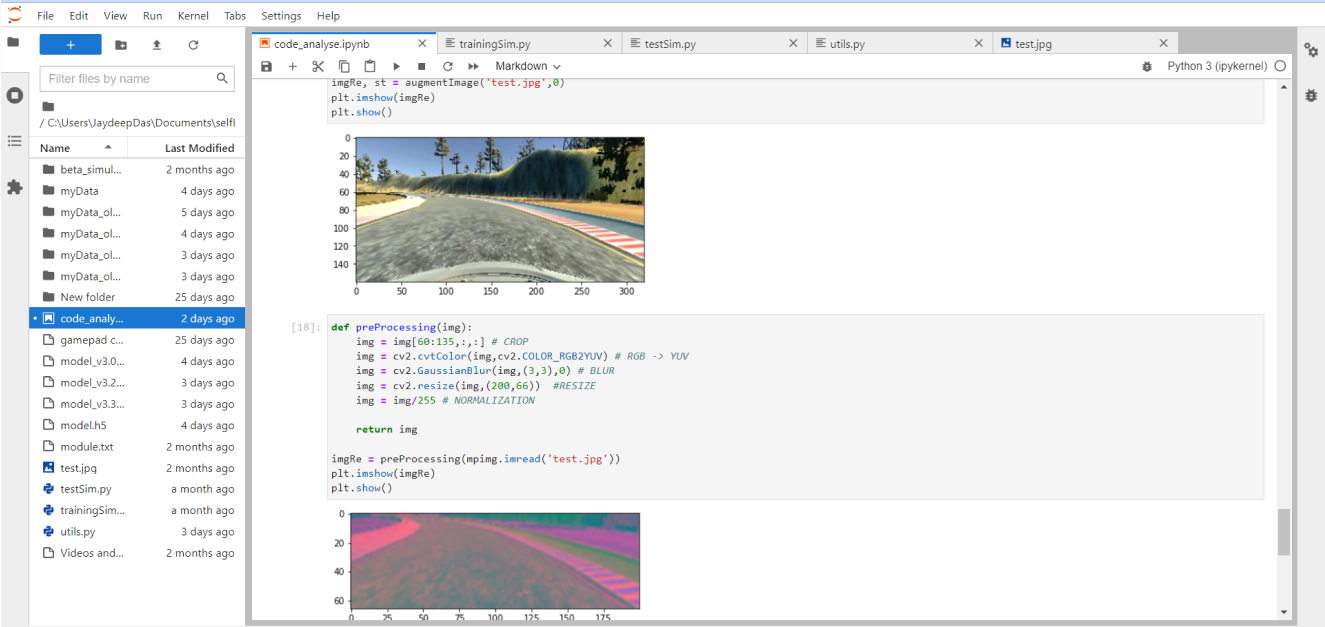
Task: Restart kernel and run all cells
Action: click(x=474, y=66)
